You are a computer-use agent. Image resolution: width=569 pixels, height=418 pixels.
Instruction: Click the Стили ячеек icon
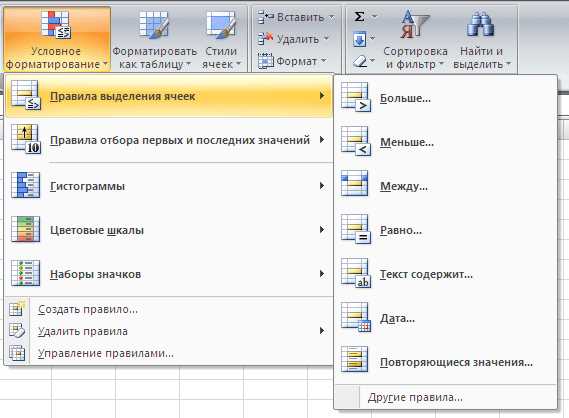[221, 24]
